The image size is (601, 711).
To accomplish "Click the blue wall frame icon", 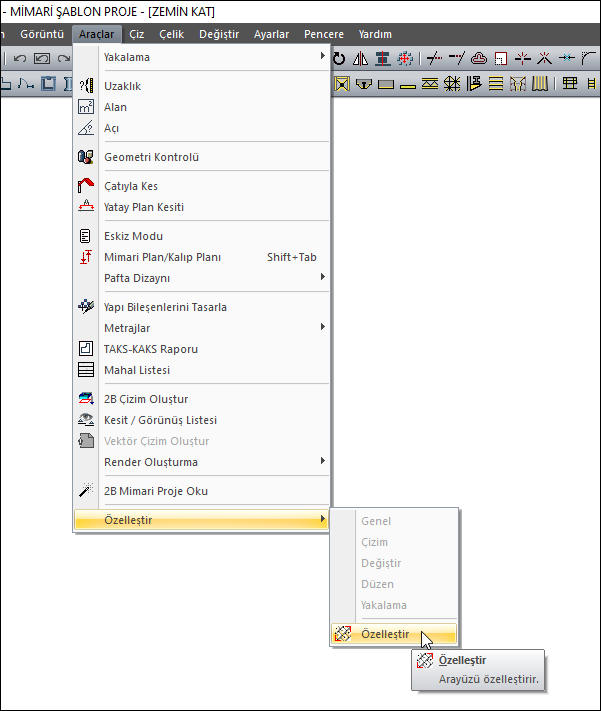I will click(x=48, y=84).
